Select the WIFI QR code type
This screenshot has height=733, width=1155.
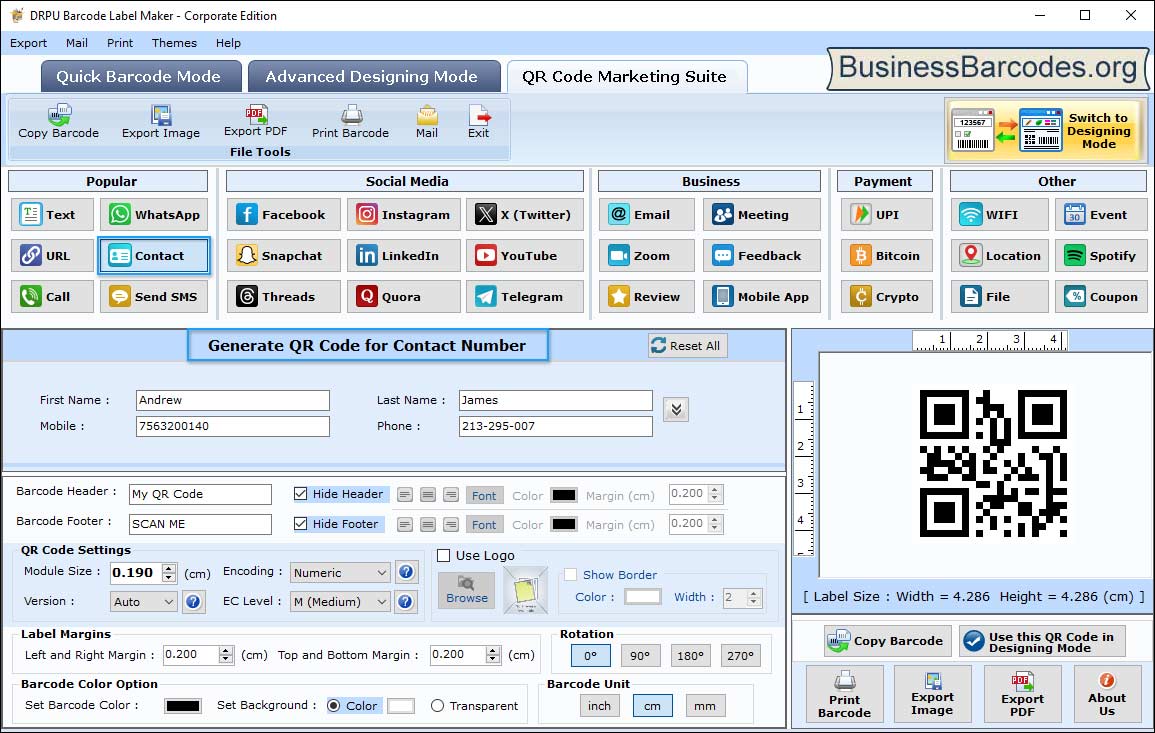pyautogui.click(x=1000, y=214)
